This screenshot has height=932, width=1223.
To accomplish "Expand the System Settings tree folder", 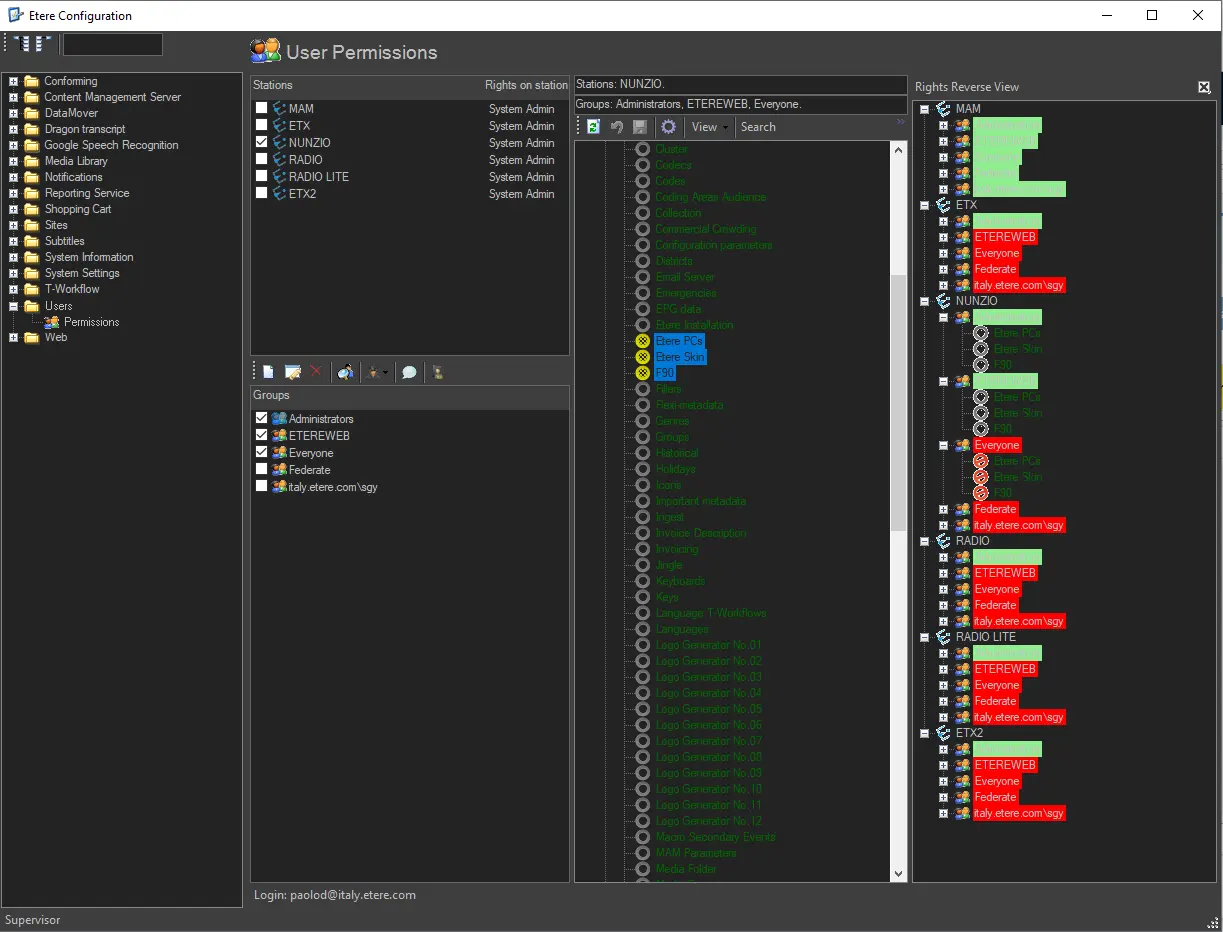I will pyautogui.click(x=14, y=273).
